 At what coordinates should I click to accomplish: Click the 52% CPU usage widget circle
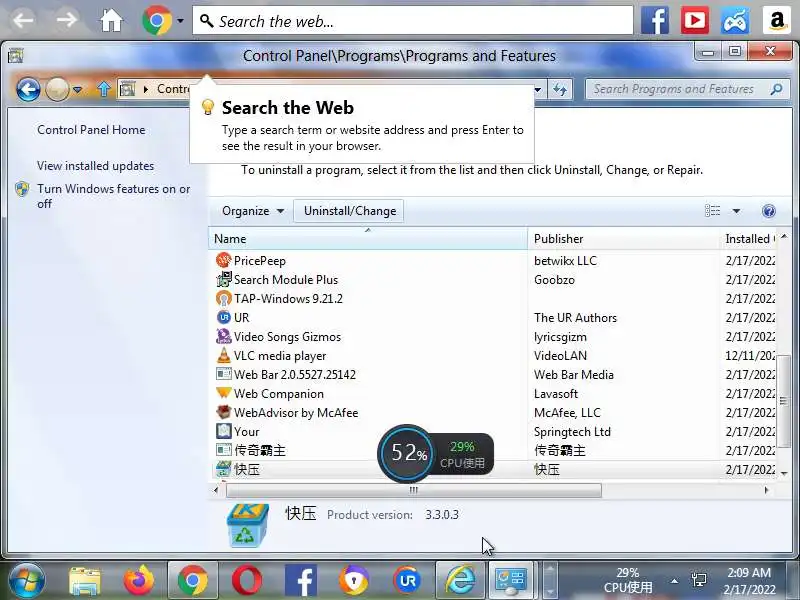click(406, 453)
